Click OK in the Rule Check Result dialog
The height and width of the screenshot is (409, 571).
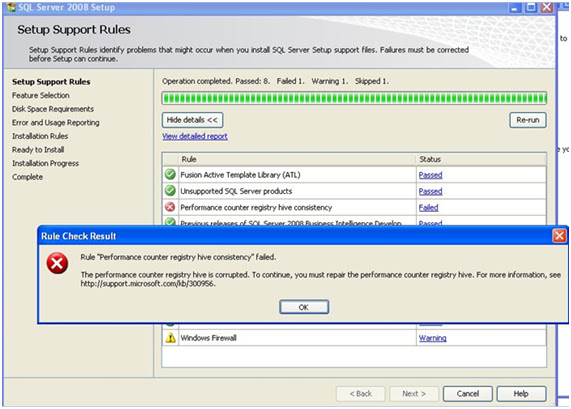[x=304, y=307]
